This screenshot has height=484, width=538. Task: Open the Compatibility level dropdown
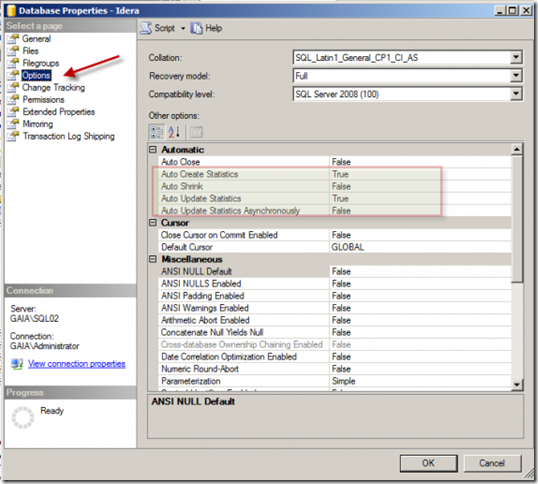516,94
